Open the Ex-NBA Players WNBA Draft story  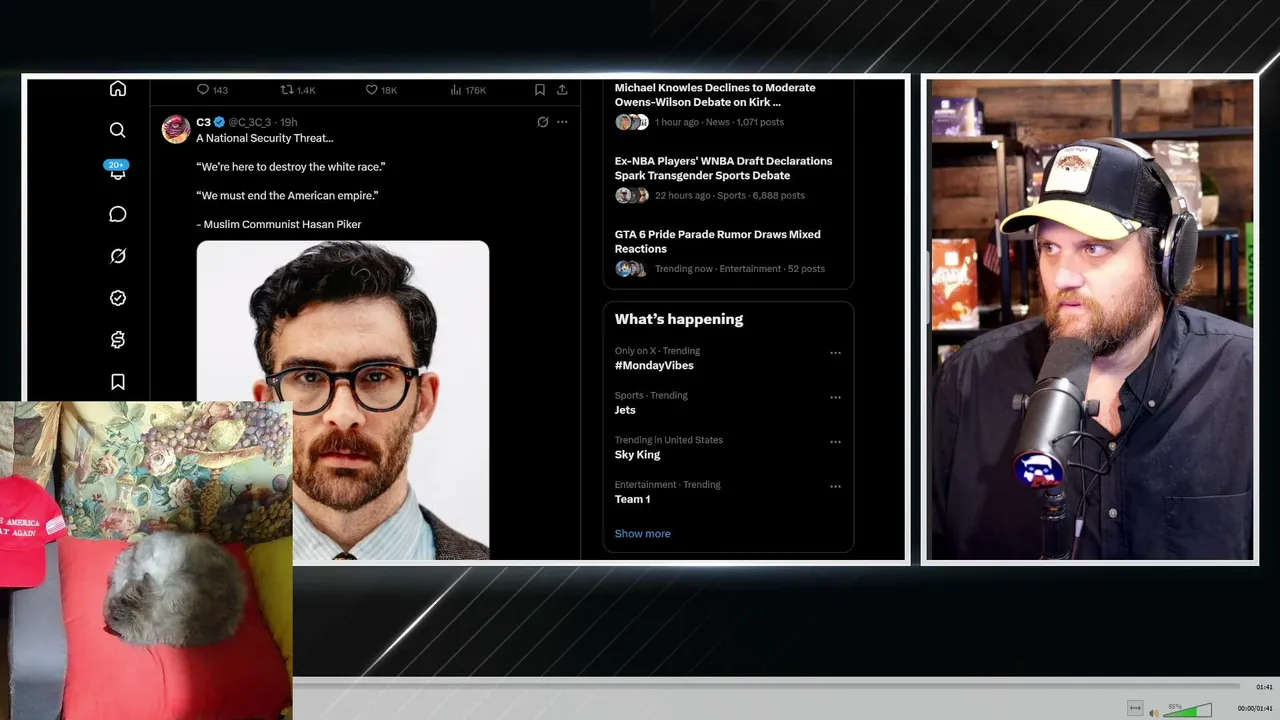pyautogui.click(x=723, y=168)
